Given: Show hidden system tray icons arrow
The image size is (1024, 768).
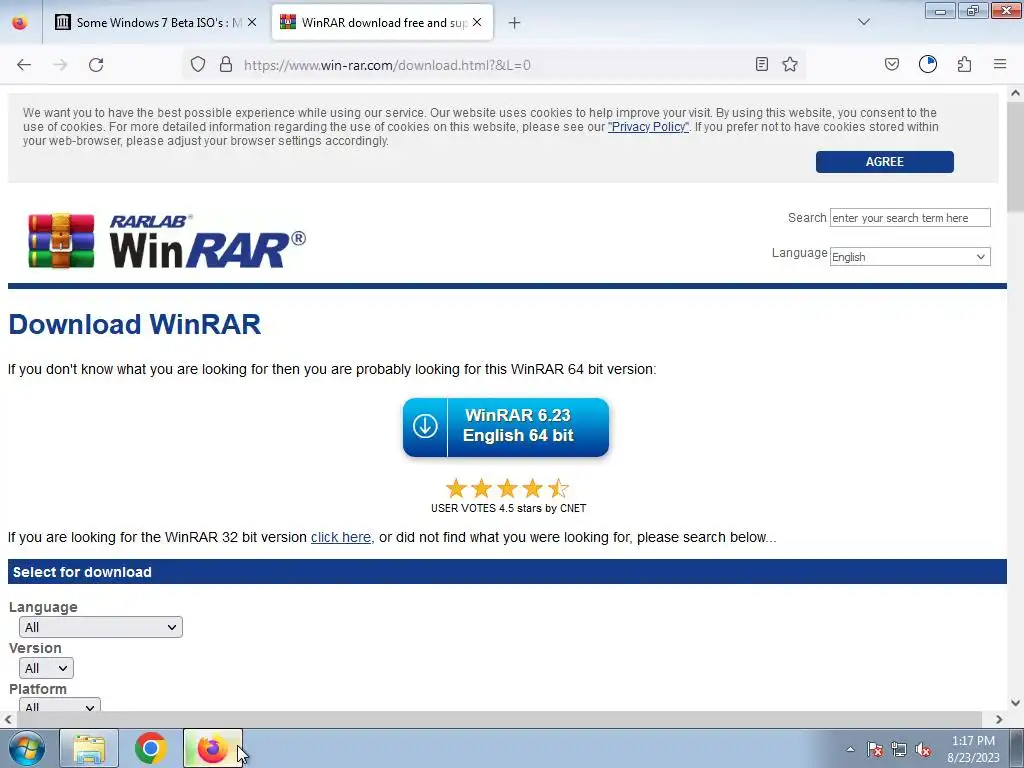Looking at the screenshot, I should (x=850, y=749).
